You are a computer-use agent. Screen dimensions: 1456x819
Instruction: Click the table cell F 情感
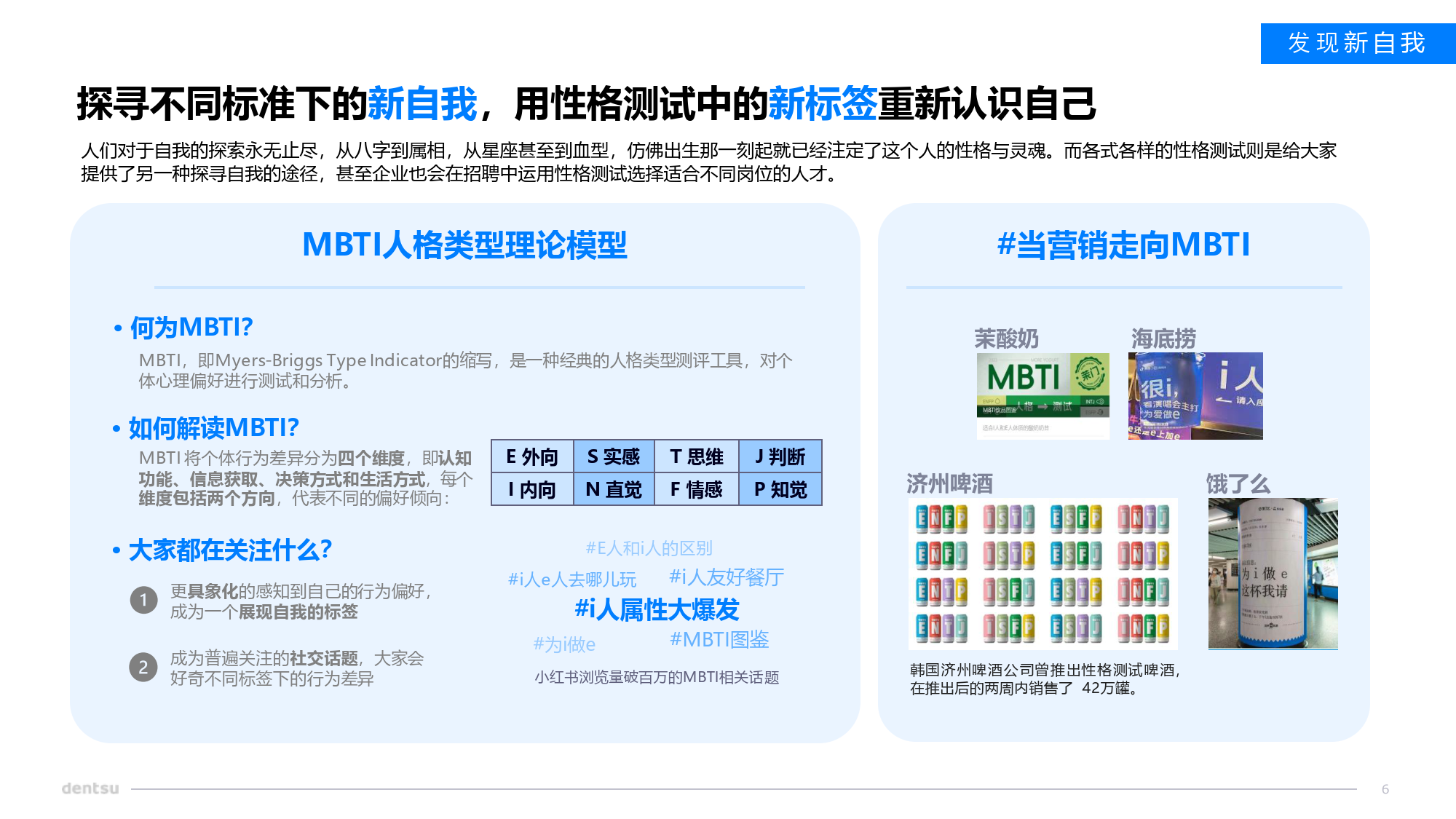tap(697, 489)
